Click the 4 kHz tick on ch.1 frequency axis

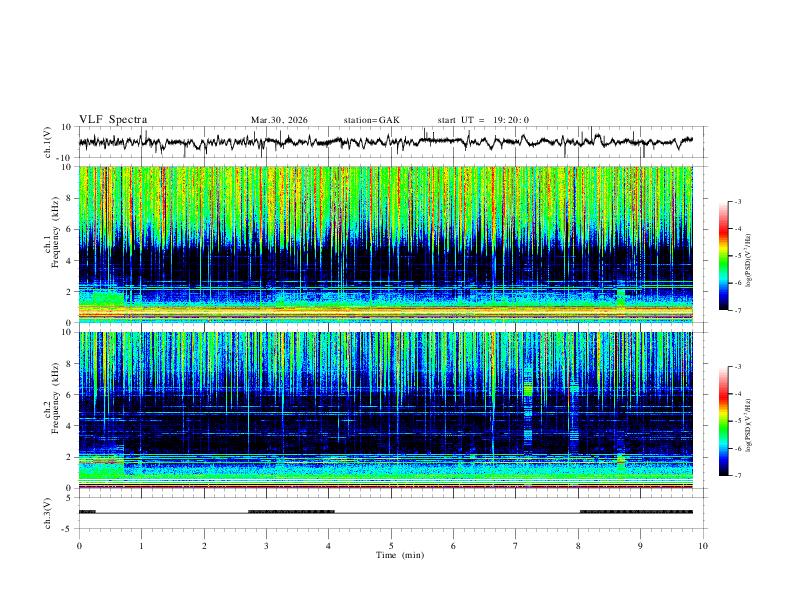[69, 261]
